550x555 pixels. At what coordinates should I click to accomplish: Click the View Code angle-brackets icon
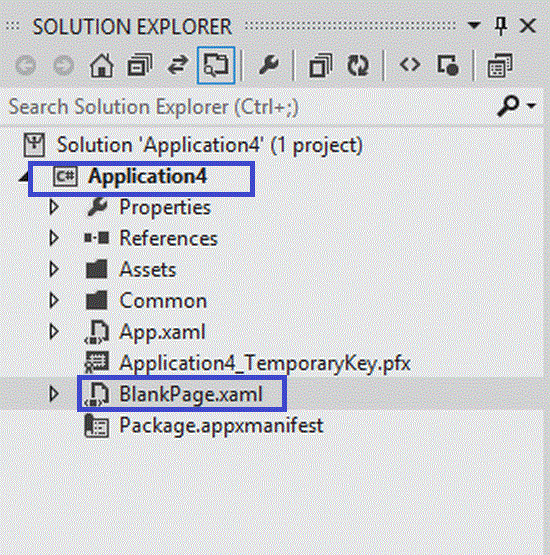tap(410, 65)
